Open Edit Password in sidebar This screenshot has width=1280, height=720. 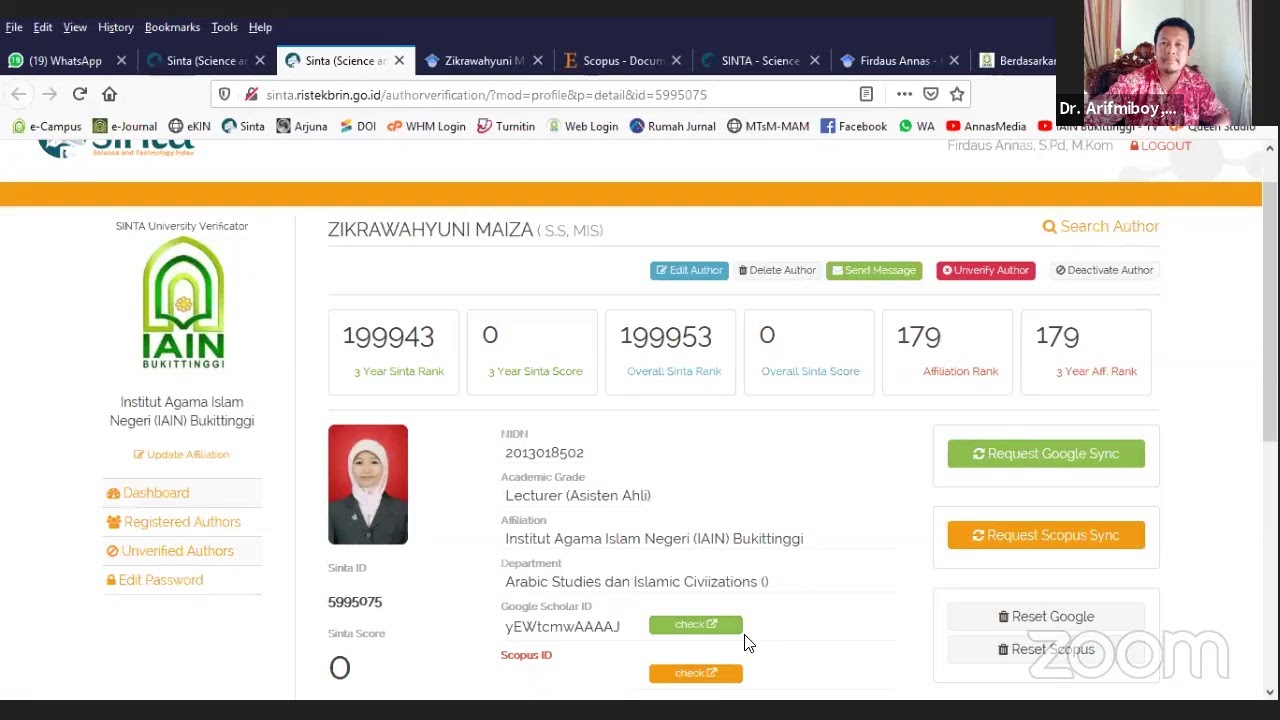coord(154,580)
